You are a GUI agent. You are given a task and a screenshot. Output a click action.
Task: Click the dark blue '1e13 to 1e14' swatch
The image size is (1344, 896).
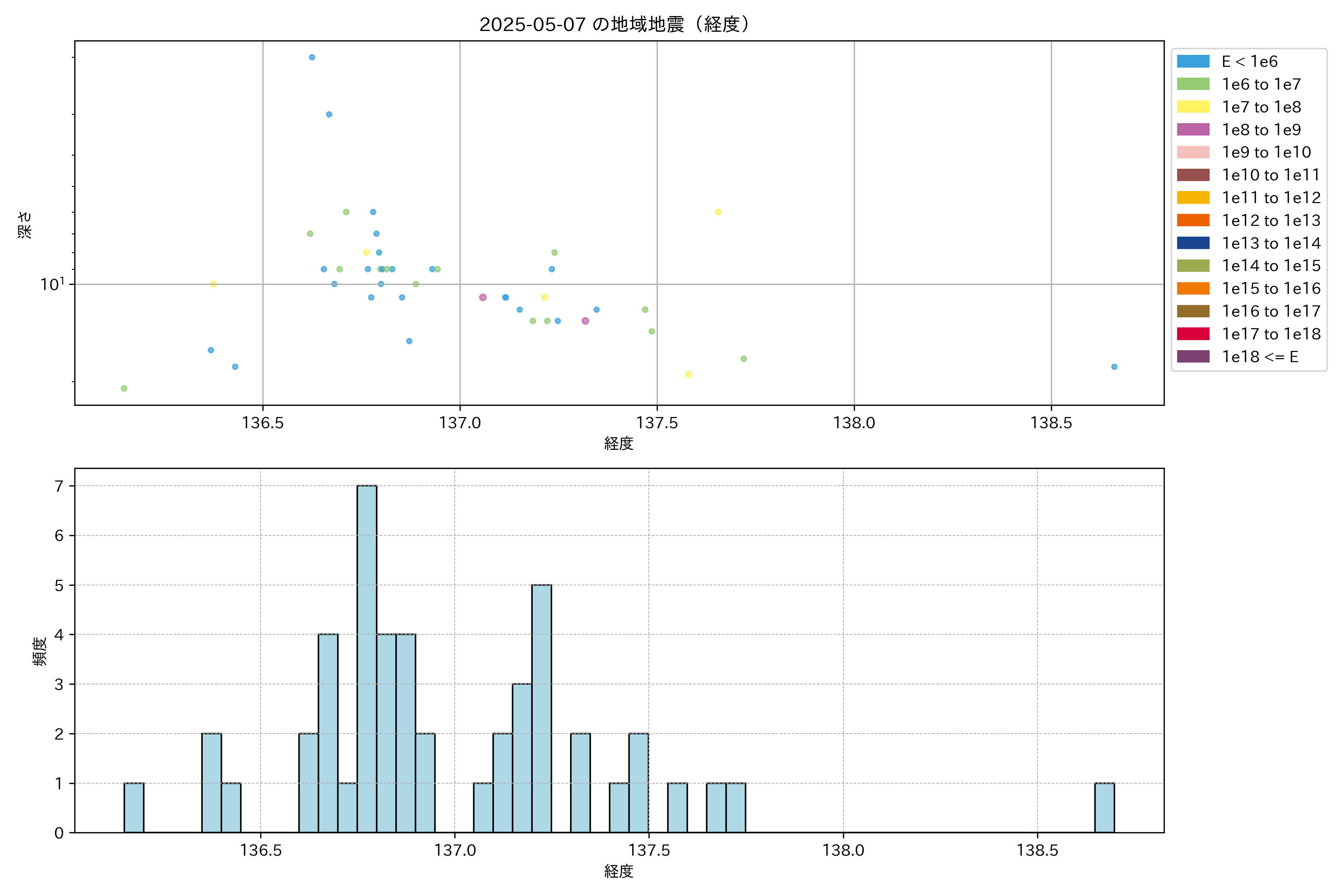point(1192,243)
